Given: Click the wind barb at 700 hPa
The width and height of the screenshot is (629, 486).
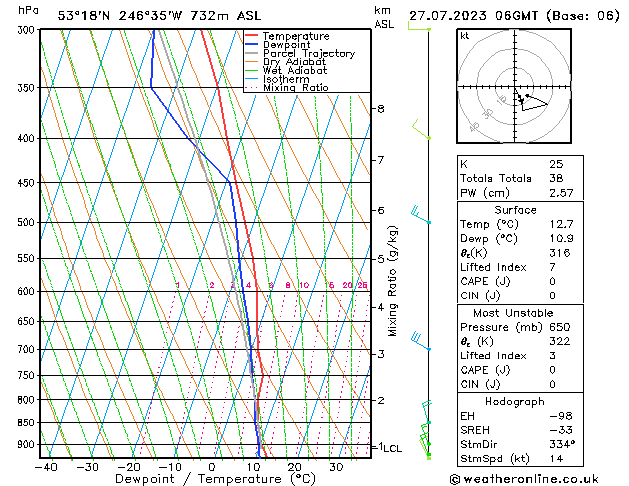Looking at the screenshot, I should coord(420,341).
